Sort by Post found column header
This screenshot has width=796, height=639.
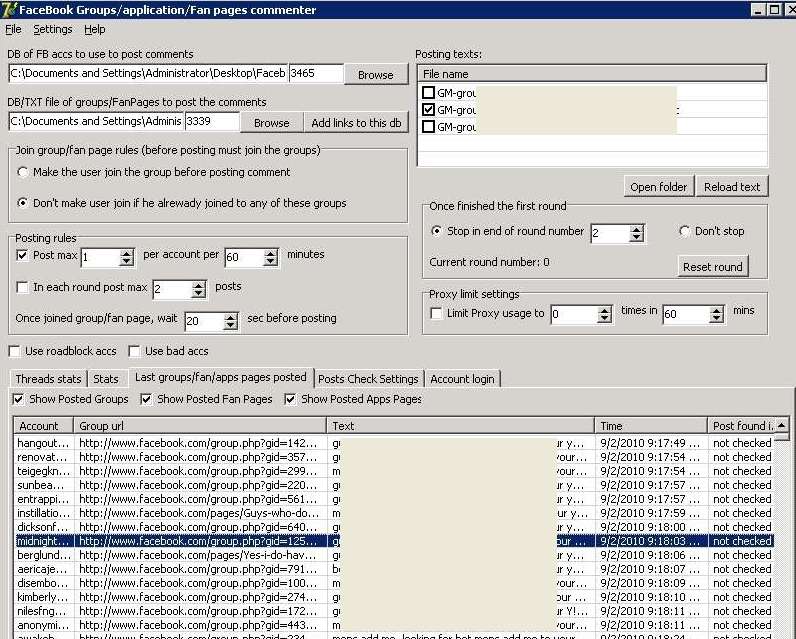tap(741, 426)
